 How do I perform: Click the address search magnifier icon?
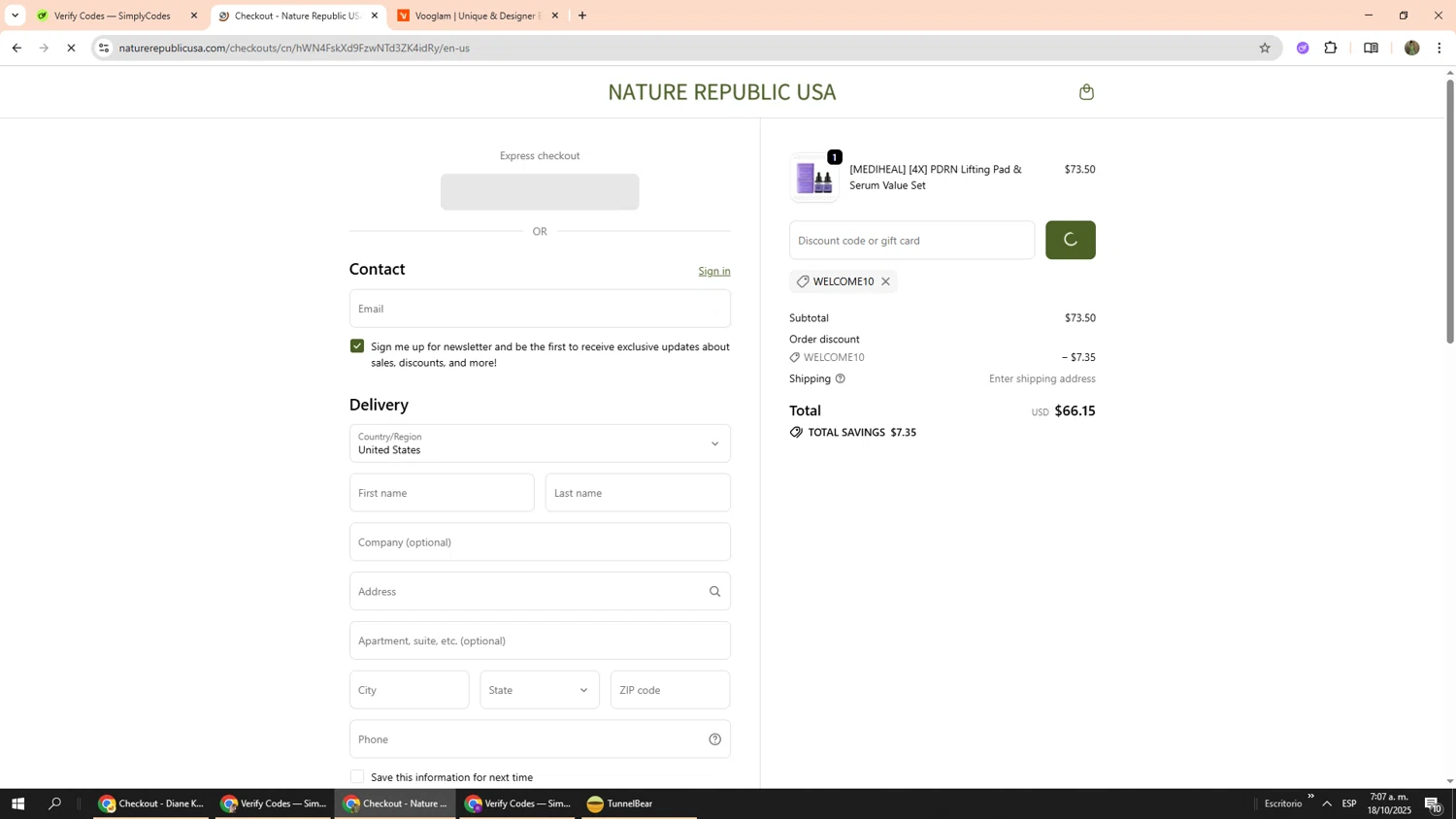[715, 591]
